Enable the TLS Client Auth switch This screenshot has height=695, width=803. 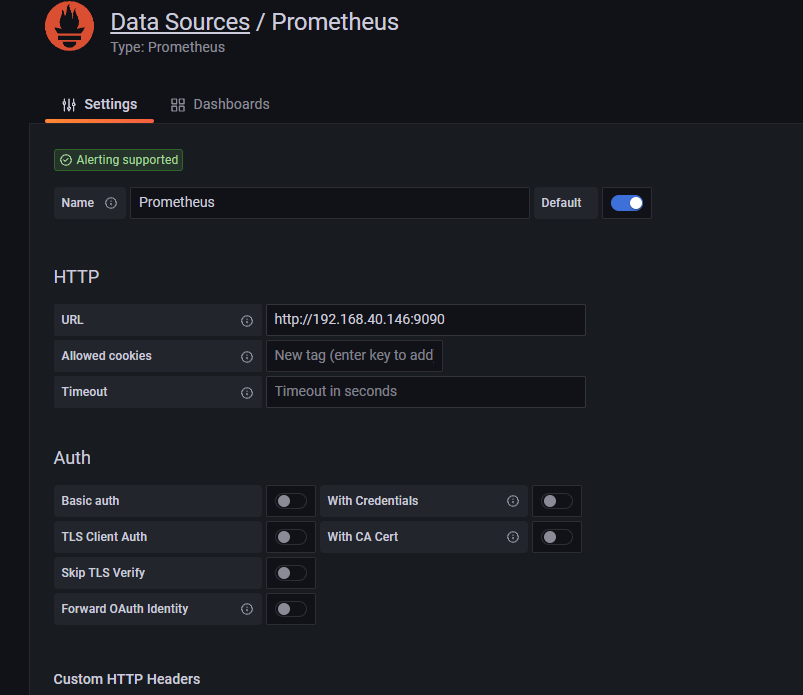(x=291, y=537)
